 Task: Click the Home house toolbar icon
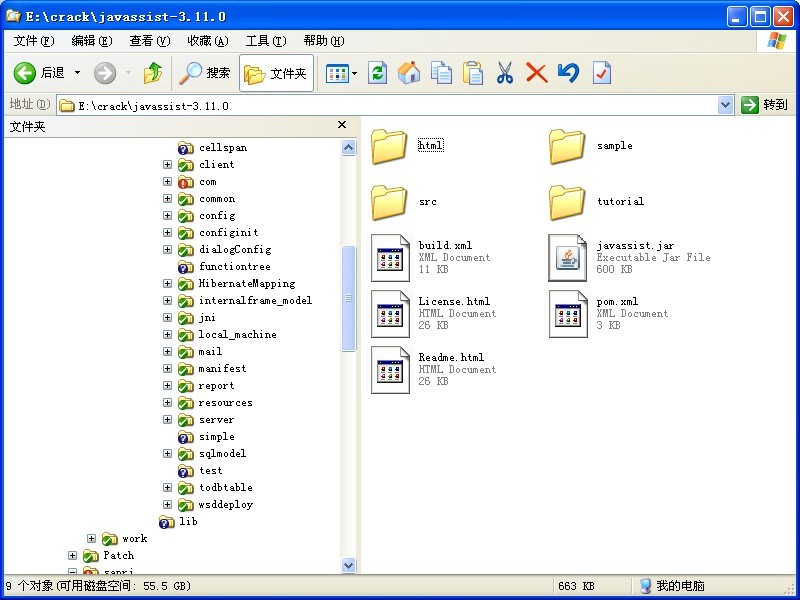click(409, 73)
